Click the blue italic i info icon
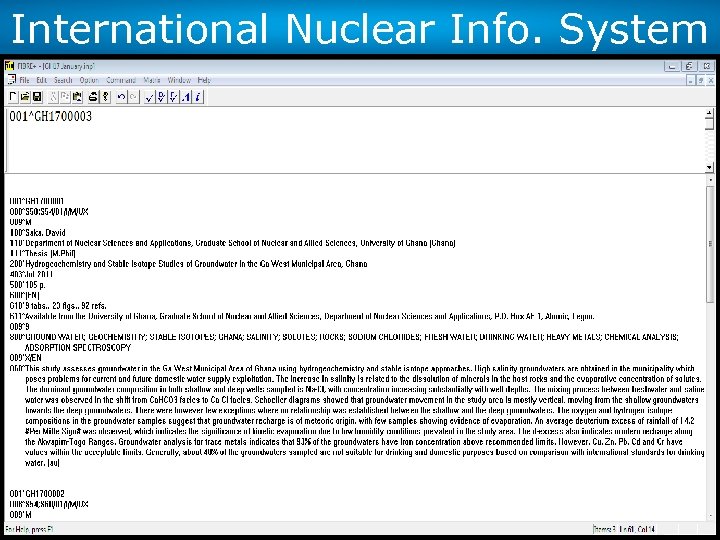 (x=198, y=97)
